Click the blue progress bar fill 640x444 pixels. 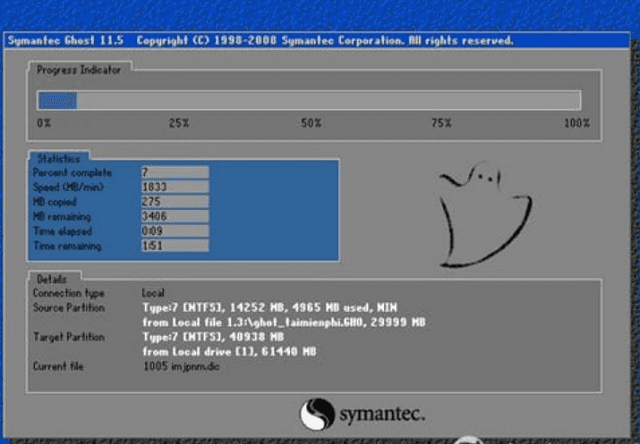click(57, 100)
